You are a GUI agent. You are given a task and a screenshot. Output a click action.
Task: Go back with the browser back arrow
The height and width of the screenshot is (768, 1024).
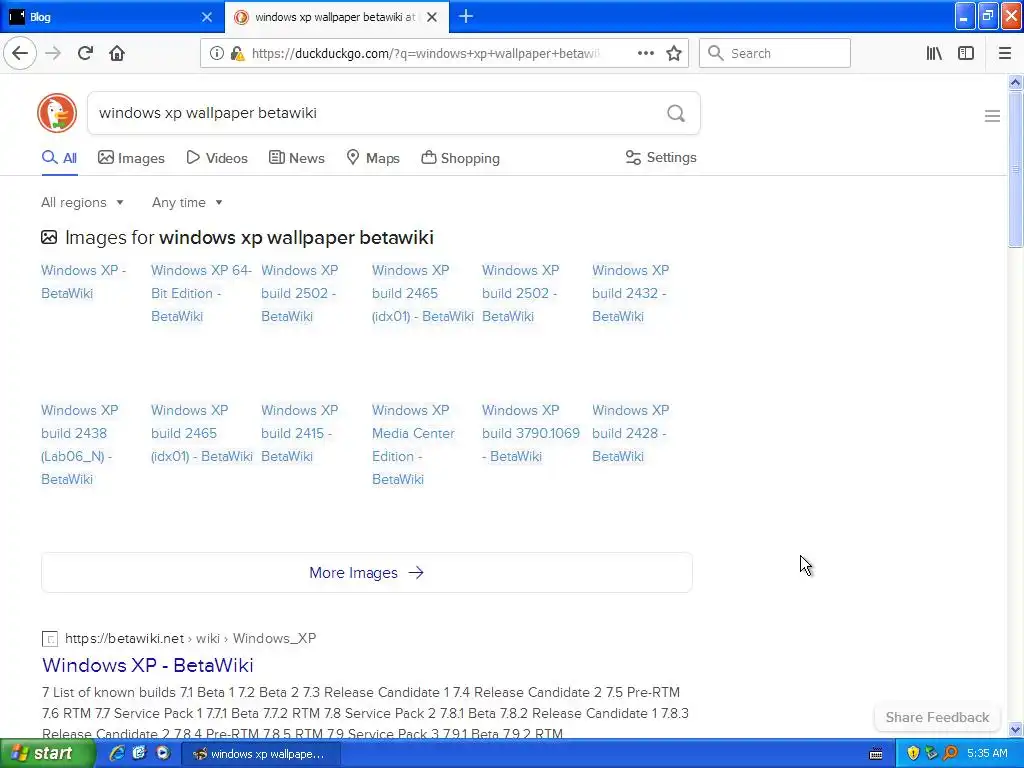(x=20, y=54)
